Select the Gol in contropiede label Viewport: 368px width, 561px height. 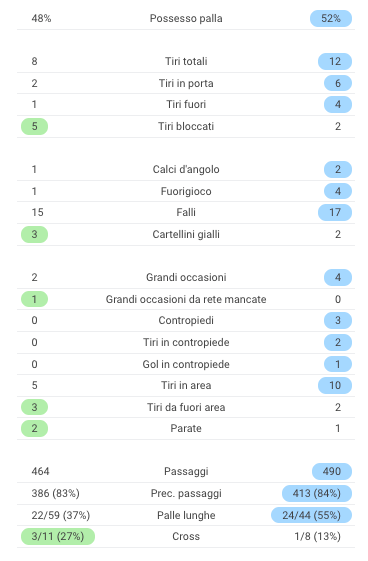pyautogui.click(x=186, y=364)
